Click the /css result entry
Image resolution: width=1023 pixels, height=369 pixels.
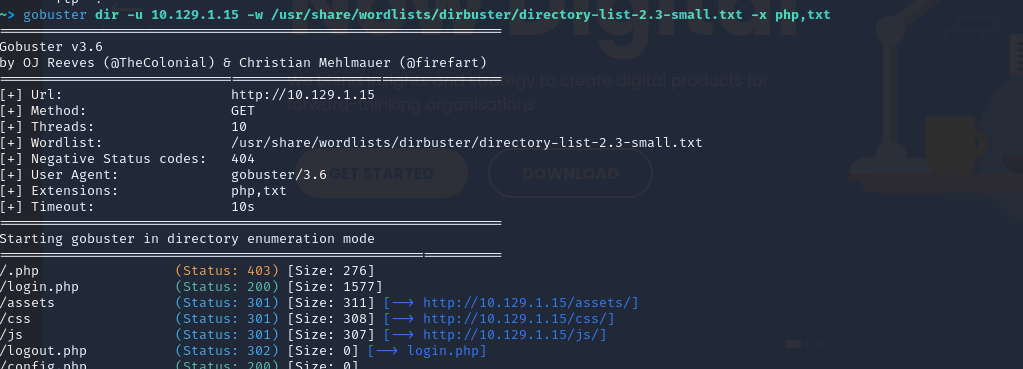coord(16,319)
